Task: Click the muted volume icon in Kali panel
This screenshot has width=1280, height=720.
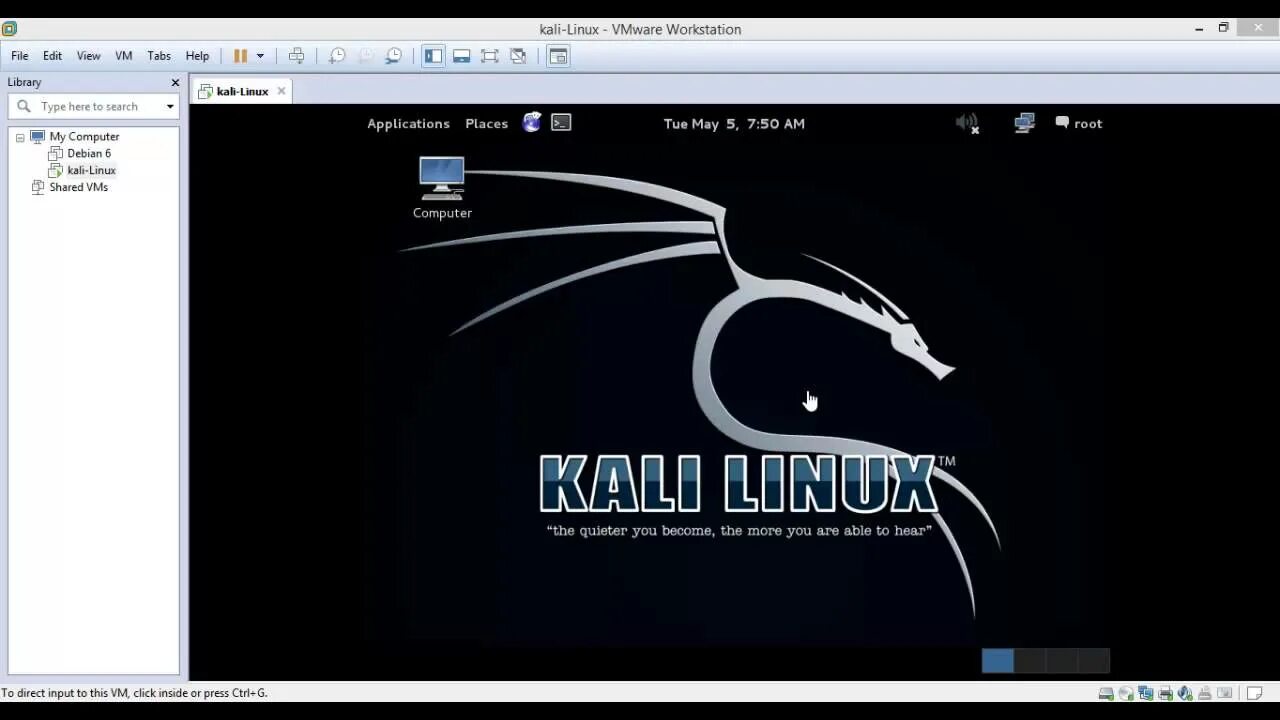Action: coord(967,123)
